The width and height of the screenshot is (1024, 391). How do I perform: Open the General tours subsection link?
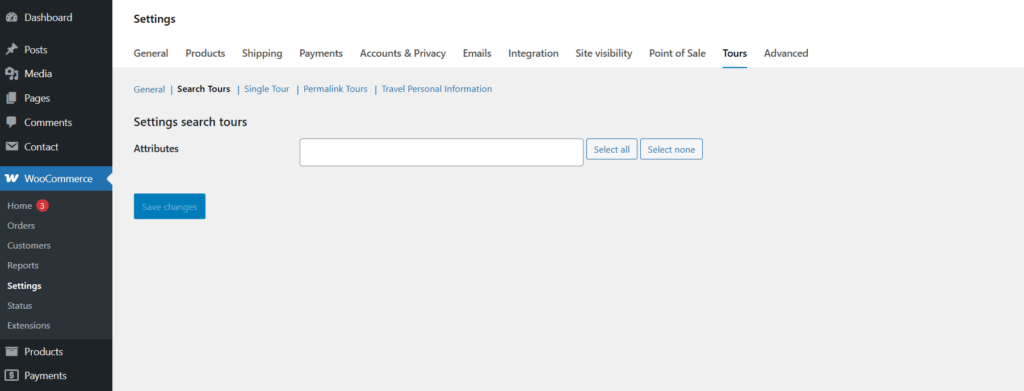coord(150,89)
